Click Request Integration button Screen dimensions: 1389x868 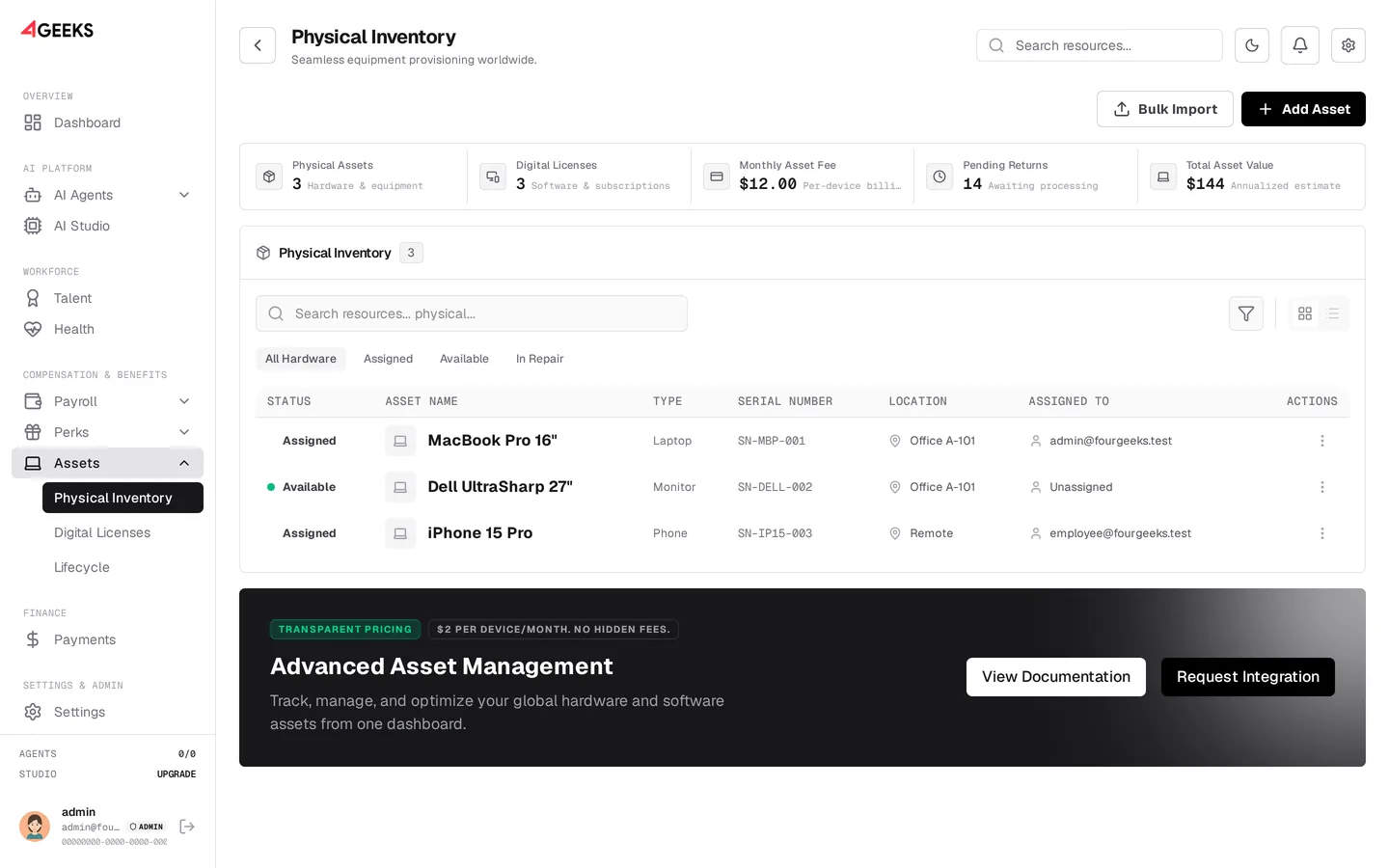[x=1248, y=677]
